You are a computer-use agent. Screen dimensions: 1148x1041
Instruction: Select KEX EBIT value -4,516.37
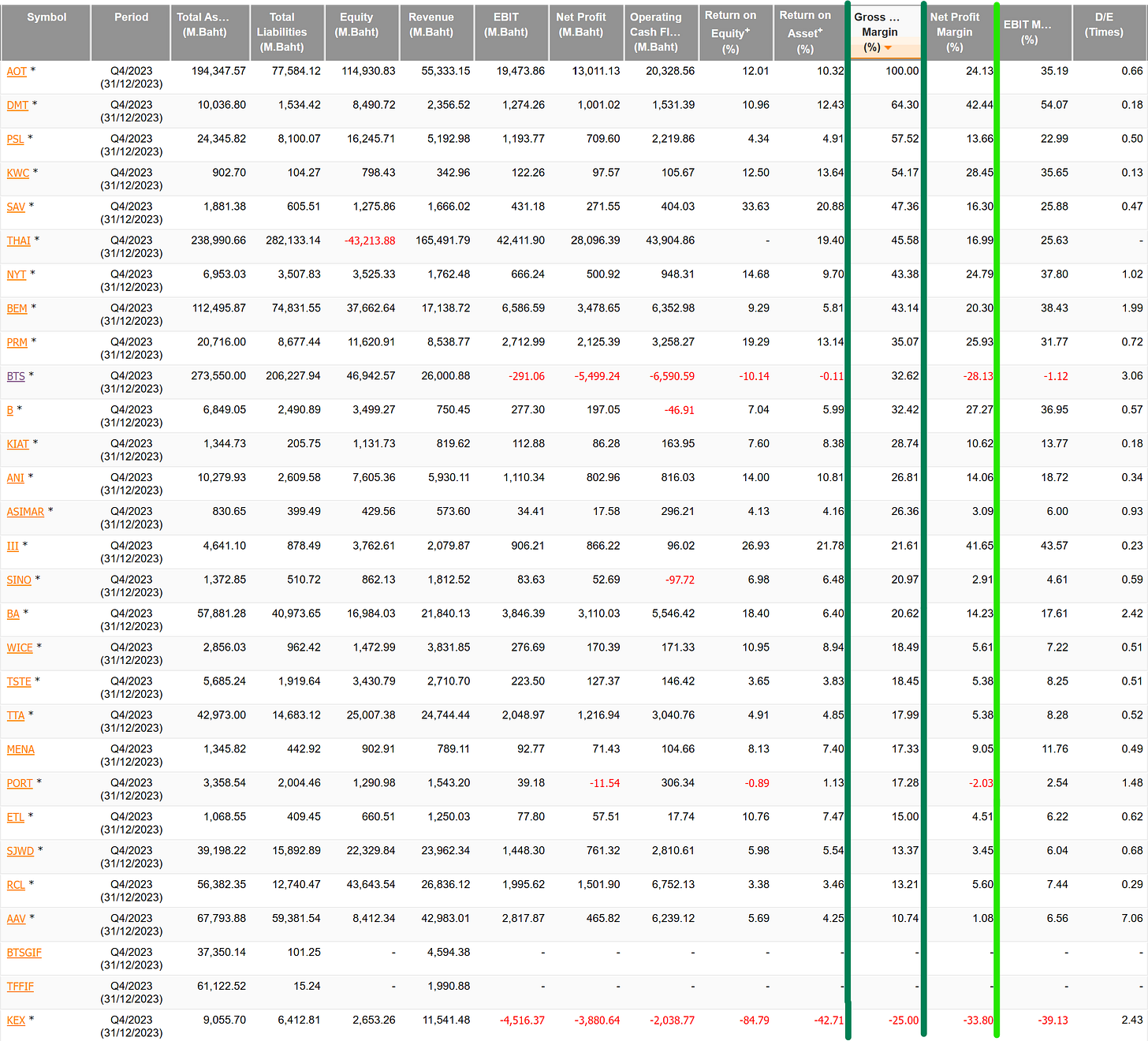(x=522, y=1020)
